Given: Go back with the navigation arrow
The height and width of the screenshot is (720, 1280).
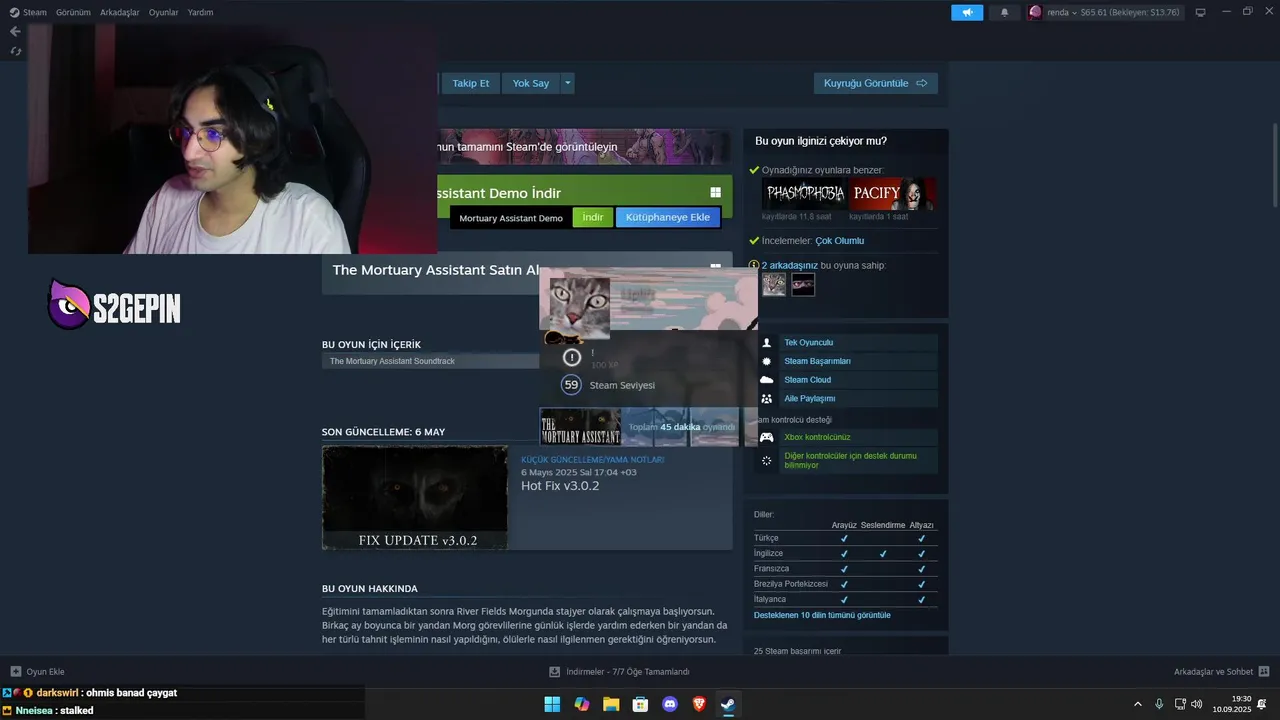Looking at the screenshot, I should (x=15, y=31).
